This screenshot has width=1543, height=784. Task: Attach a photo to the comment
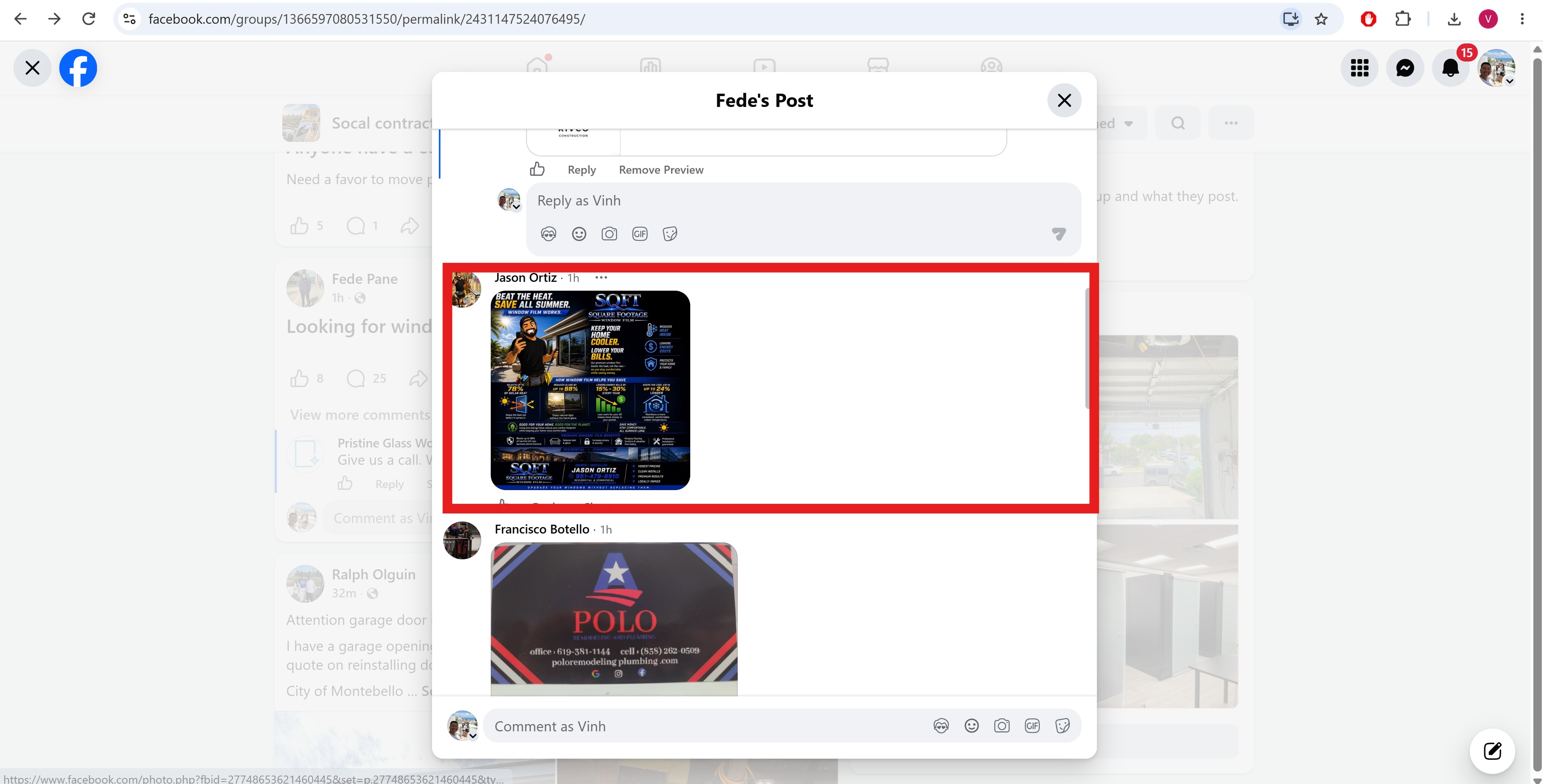click(1002, 726)
